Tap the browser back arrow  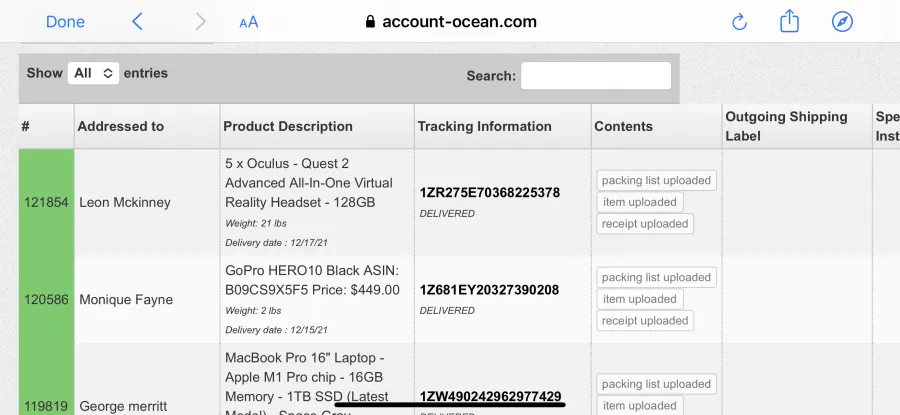point(137,22)
